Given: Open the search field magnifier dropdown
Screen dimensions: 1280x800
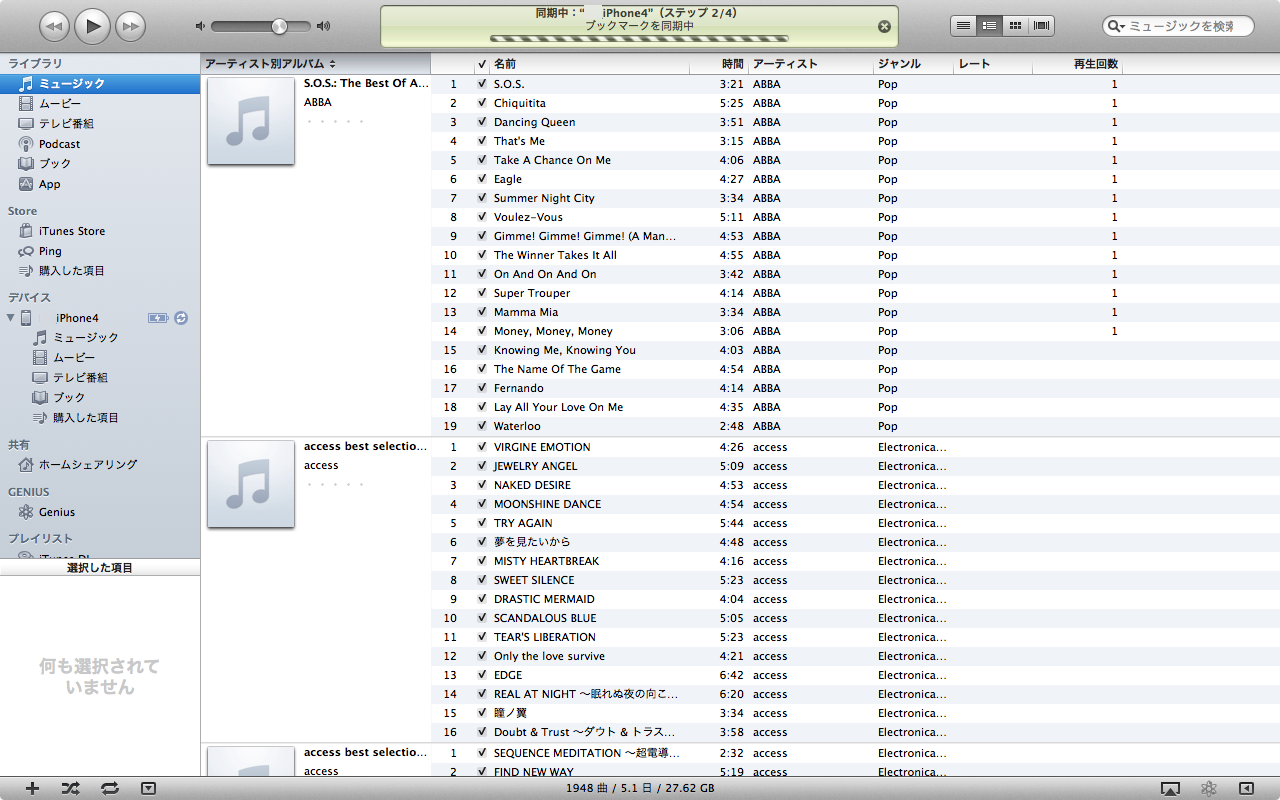Looking at the screenshot, I should click(1118, 26).
